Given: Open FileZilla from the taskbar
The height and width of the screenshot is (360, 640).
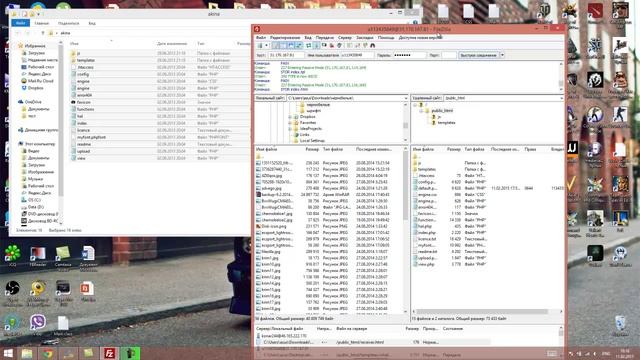Looking at the screenshot, I should 109,353.
